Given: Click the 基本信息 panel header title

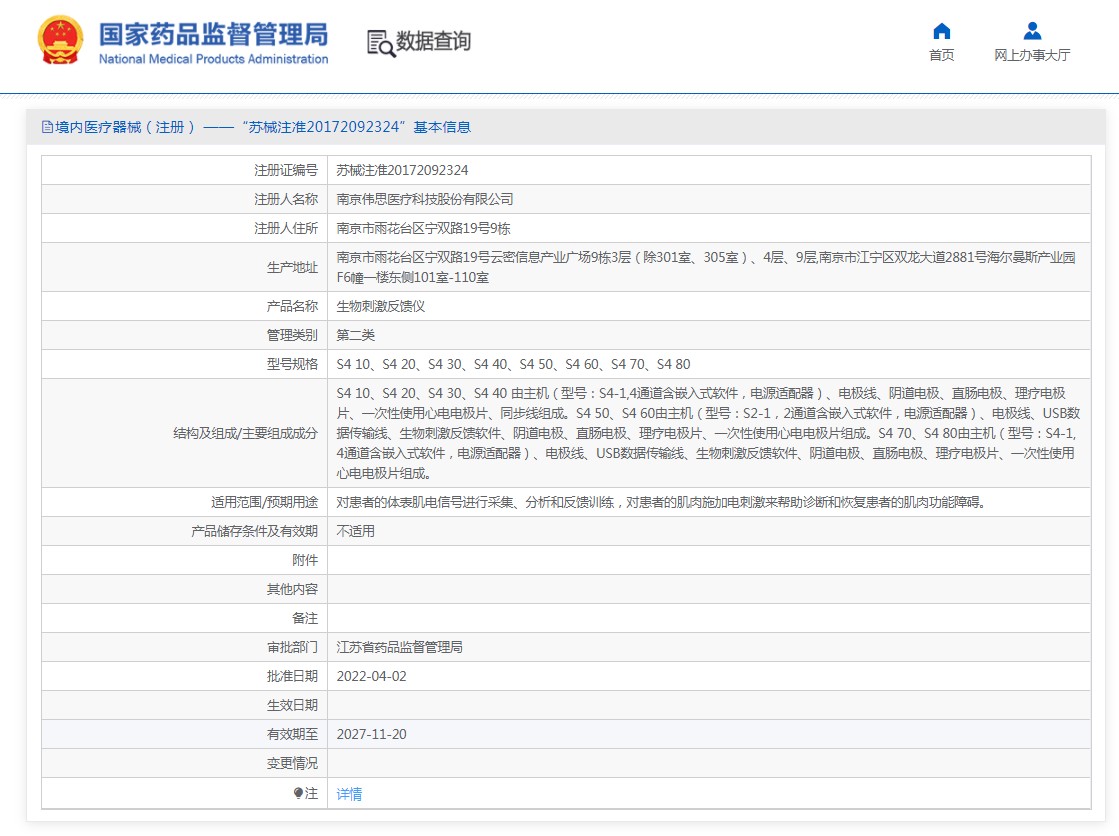Looking at the screenshot, I should 263,127.
